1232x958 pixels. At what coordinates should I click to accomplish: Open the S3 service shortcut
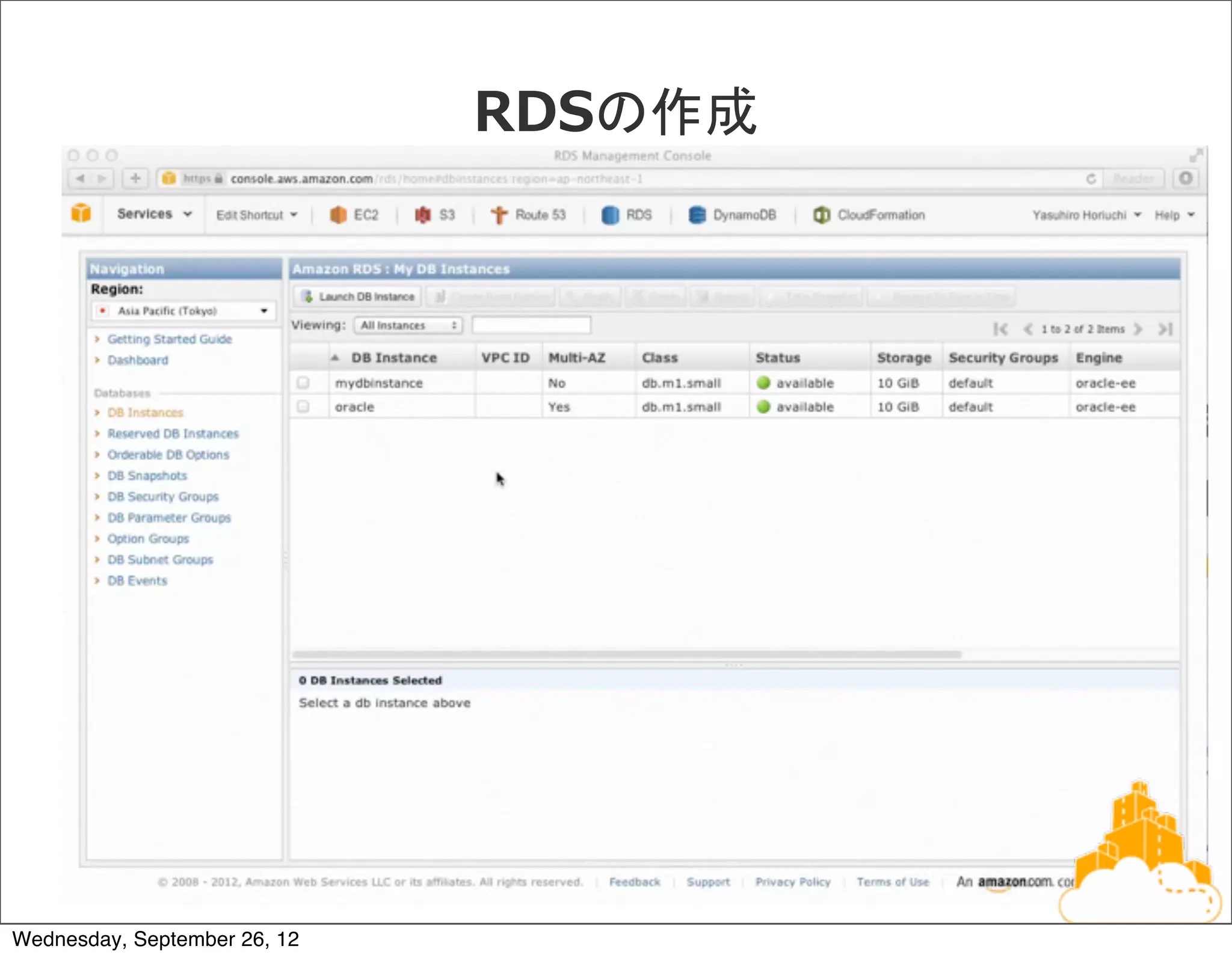pos(435,215)
